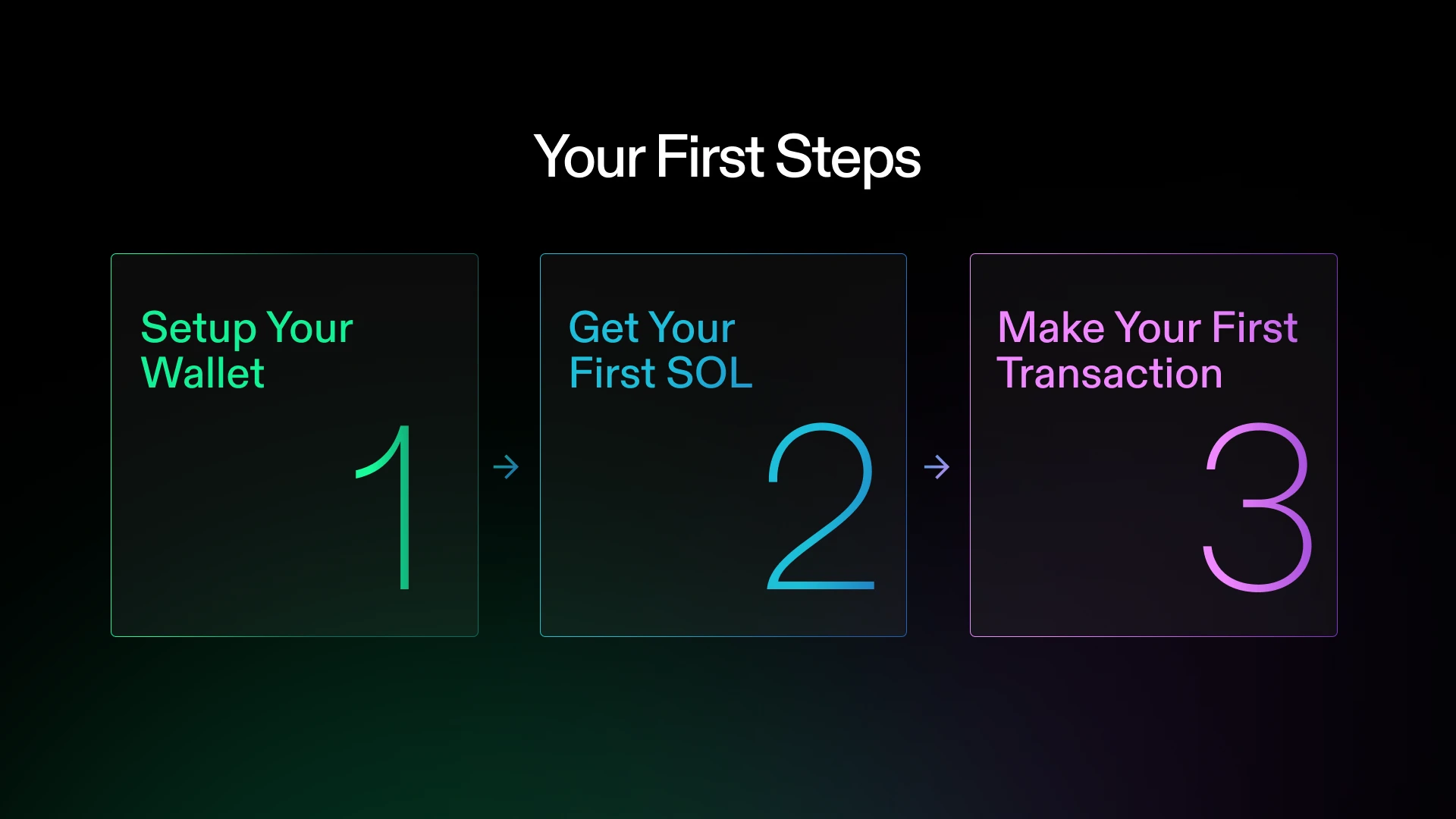Select the "Get Your First SOL" heading
The height and width of the screenshot is (819, 1456).
click(x=660, y=350)
